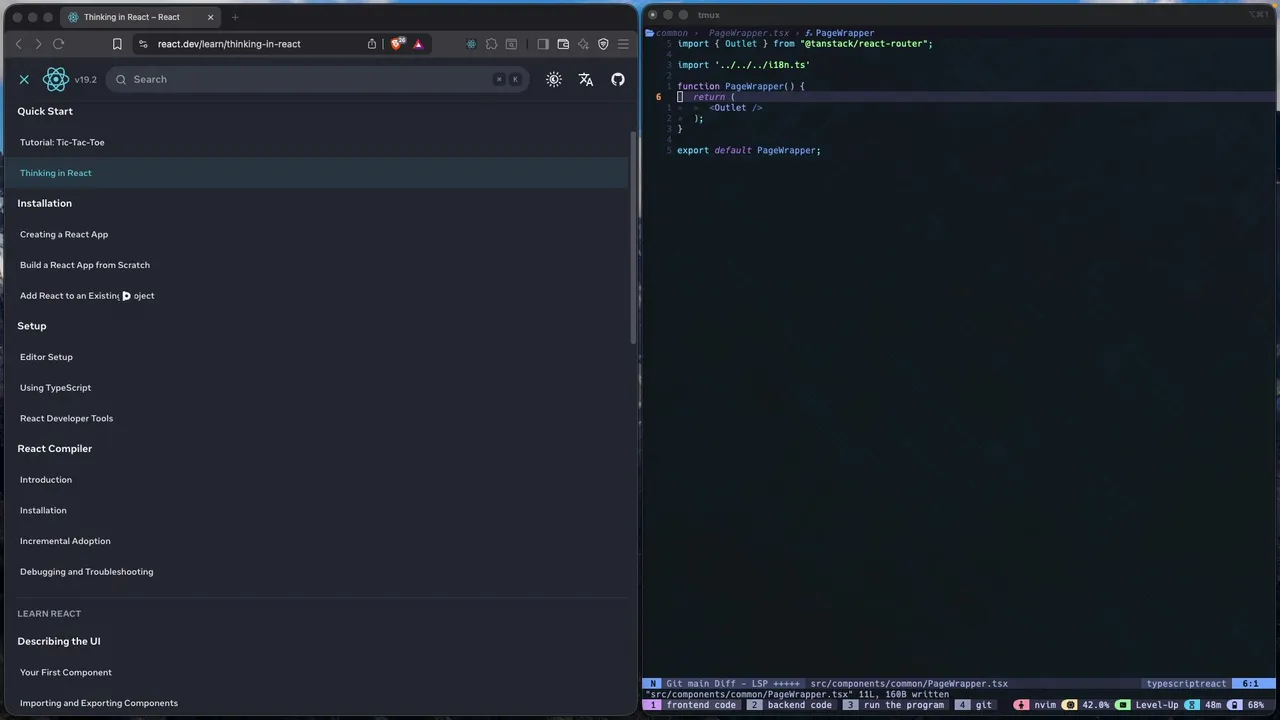This screenshot has height=720, width=1280.
Task: Open Leo AI sparkle icon
Action: (583, 44)
